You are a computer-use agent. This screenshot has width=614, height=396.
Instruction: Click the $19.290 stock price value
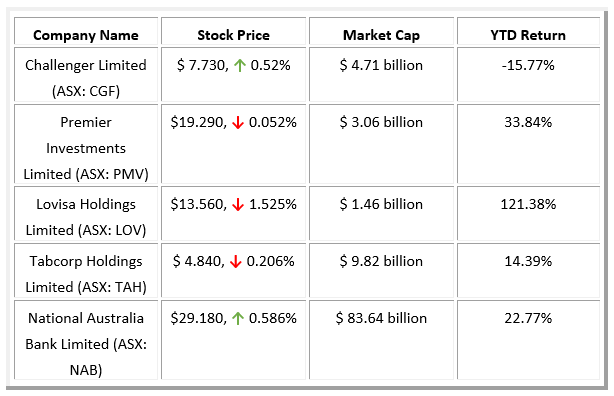pyautogui.click(x=199, y=123)
